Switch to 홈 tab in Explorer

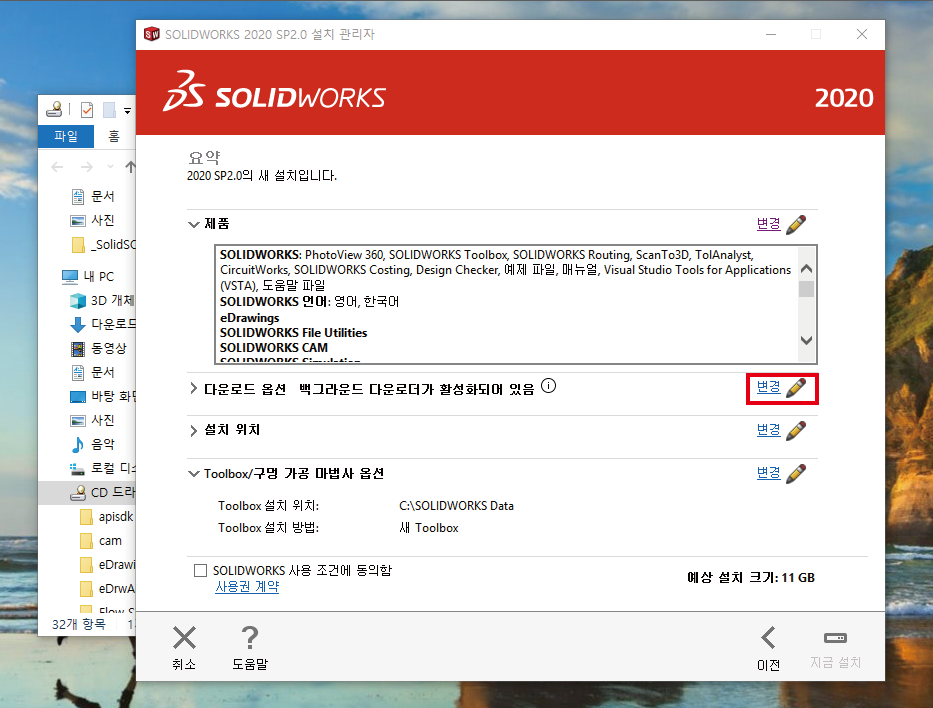click(x=114, y=136)
